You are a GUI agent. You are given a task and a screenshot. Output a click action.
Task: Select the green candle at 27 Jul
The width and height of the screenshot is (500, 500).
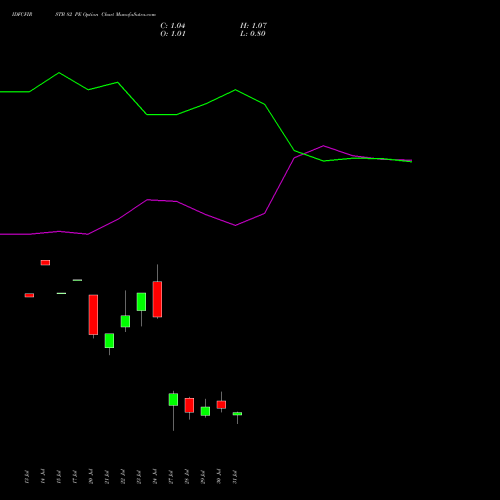click(173, 400)
